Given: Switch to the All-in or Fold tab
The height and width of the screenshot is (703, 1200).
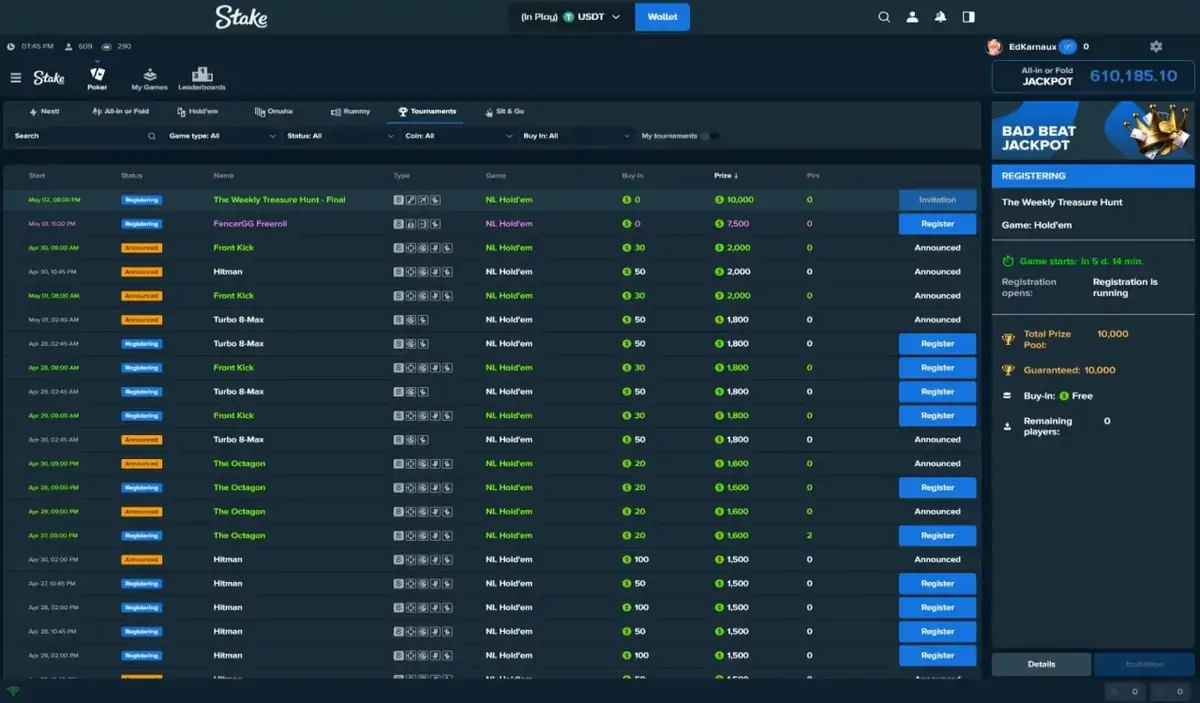Looking at the screenshot, I should click(120, 111).
